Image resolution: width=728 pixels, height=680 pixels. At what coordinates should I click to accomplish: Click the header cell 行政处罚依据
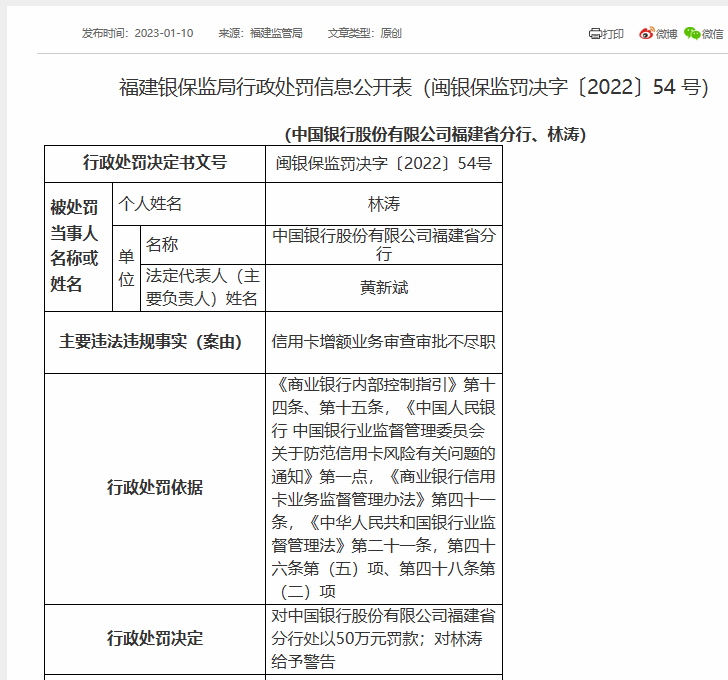point(155,488)
